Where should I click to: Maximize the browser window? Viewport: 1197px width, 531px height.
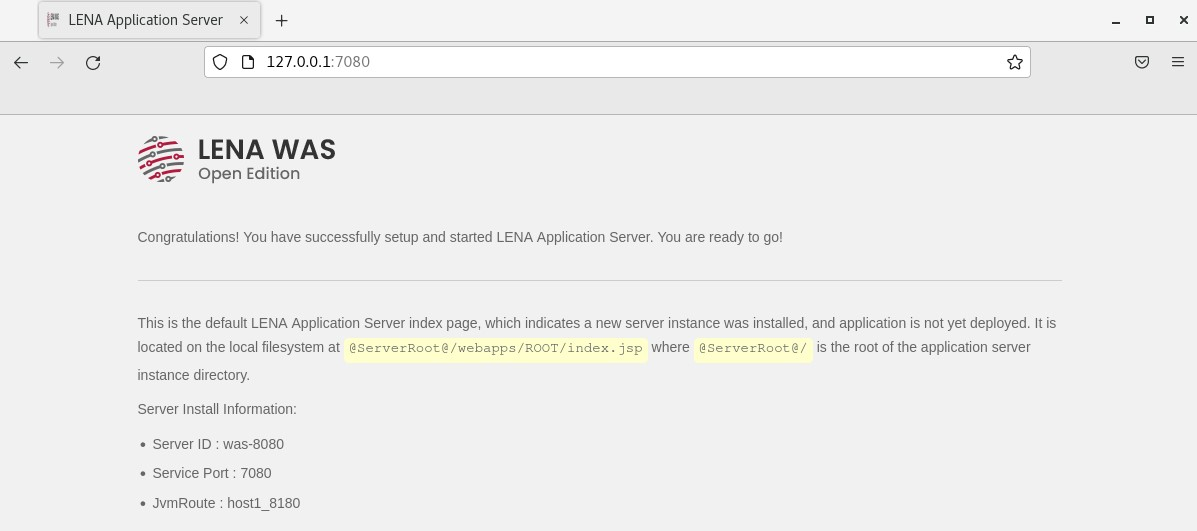(1150, 21)
